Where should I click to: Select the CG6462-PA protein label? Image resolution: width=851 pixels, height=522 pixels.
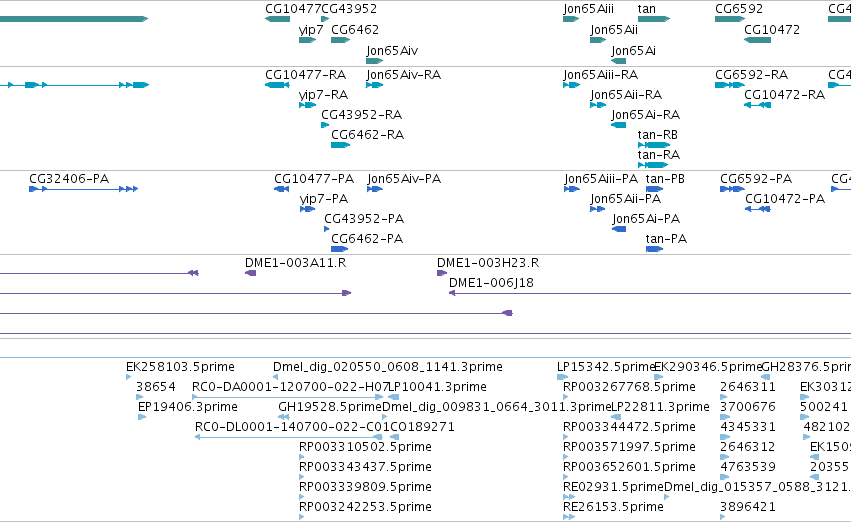[367, 239]
